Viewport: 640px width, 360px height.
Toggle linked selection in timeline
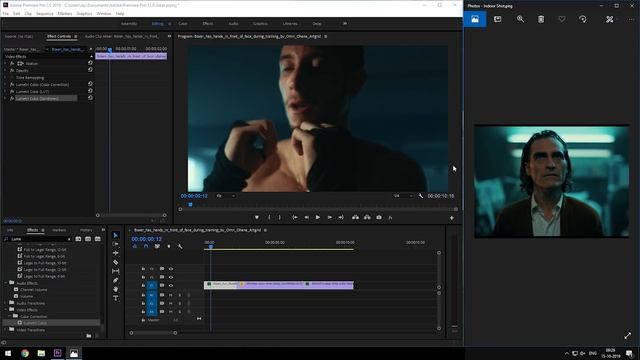tap(157, 247)
